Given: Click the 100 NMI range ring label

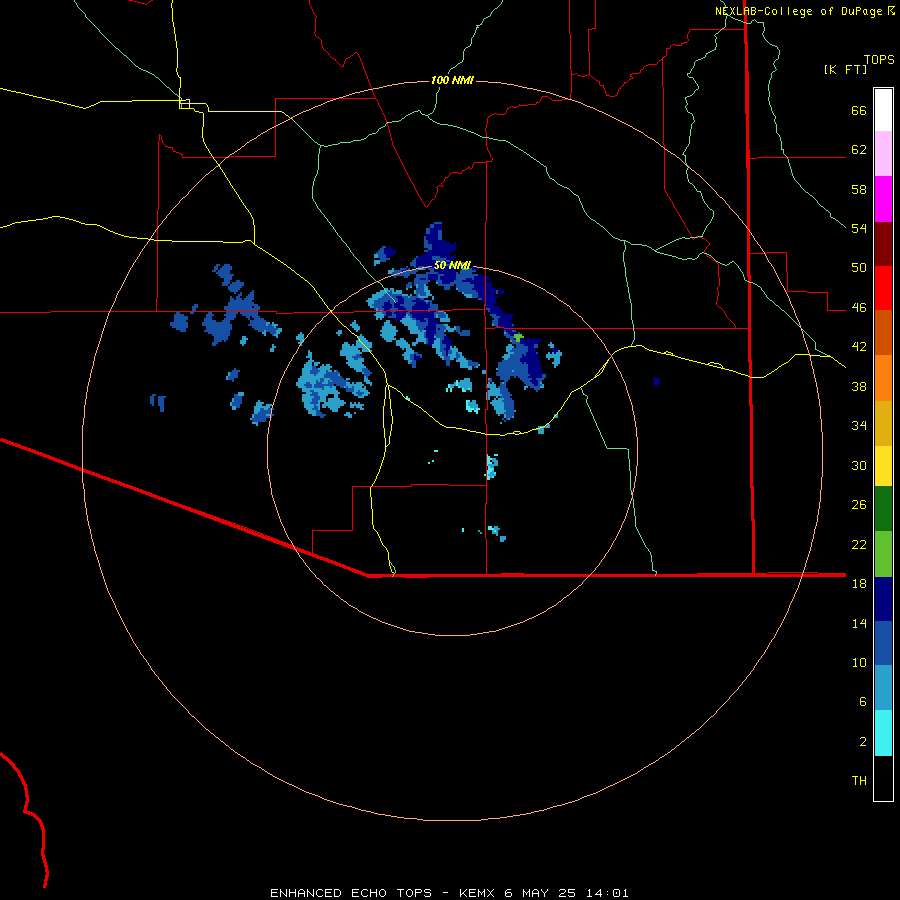Looking at the screenshot, I should point(452,80).
